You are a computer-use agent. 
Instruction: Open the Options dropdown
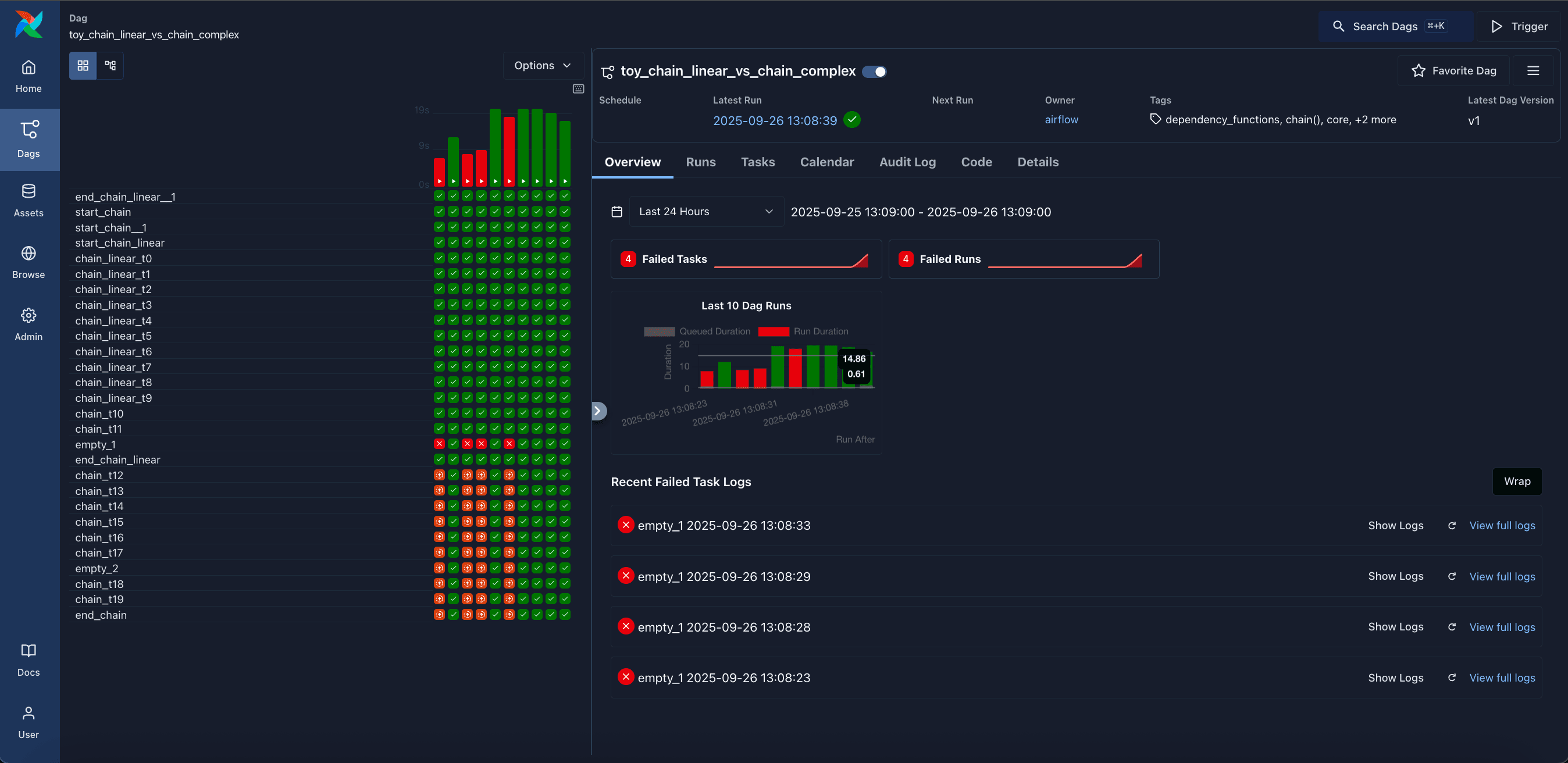click(543, 65)
